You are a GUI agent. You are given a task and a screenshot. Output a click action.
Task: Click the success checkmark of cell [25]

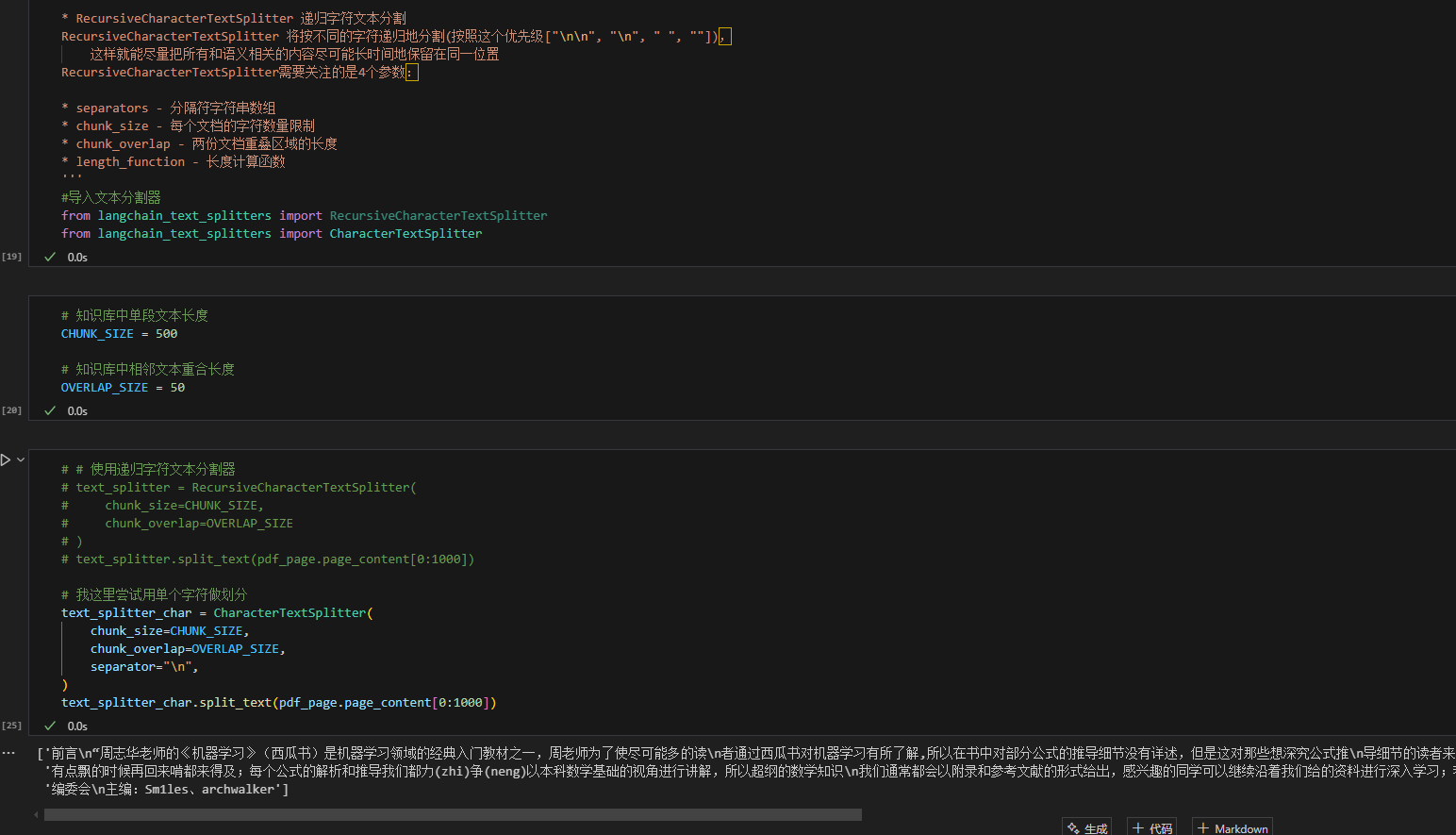[50, 726]
